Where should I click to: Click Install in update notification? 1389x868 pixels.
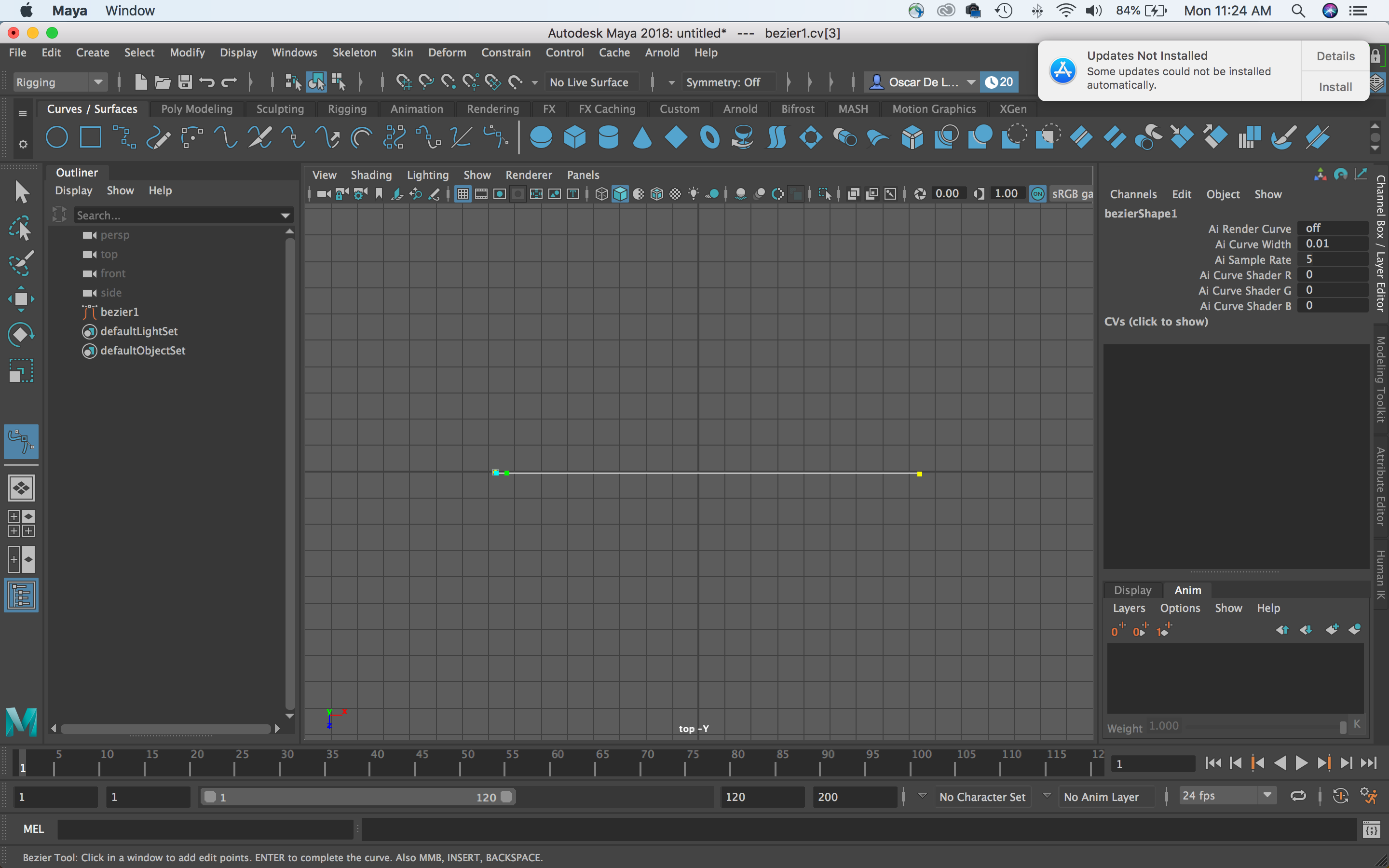click(x=1335, y=87)
